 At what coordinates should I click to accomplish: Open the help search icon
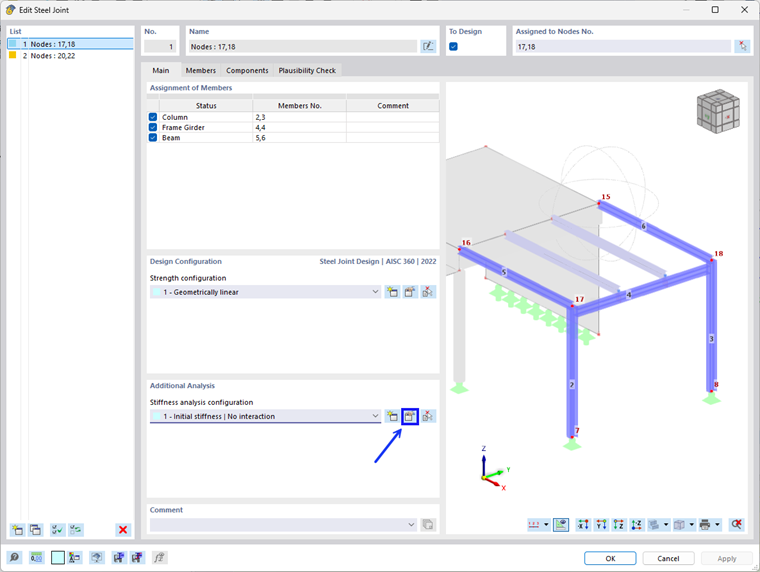[x=14, y=558]
